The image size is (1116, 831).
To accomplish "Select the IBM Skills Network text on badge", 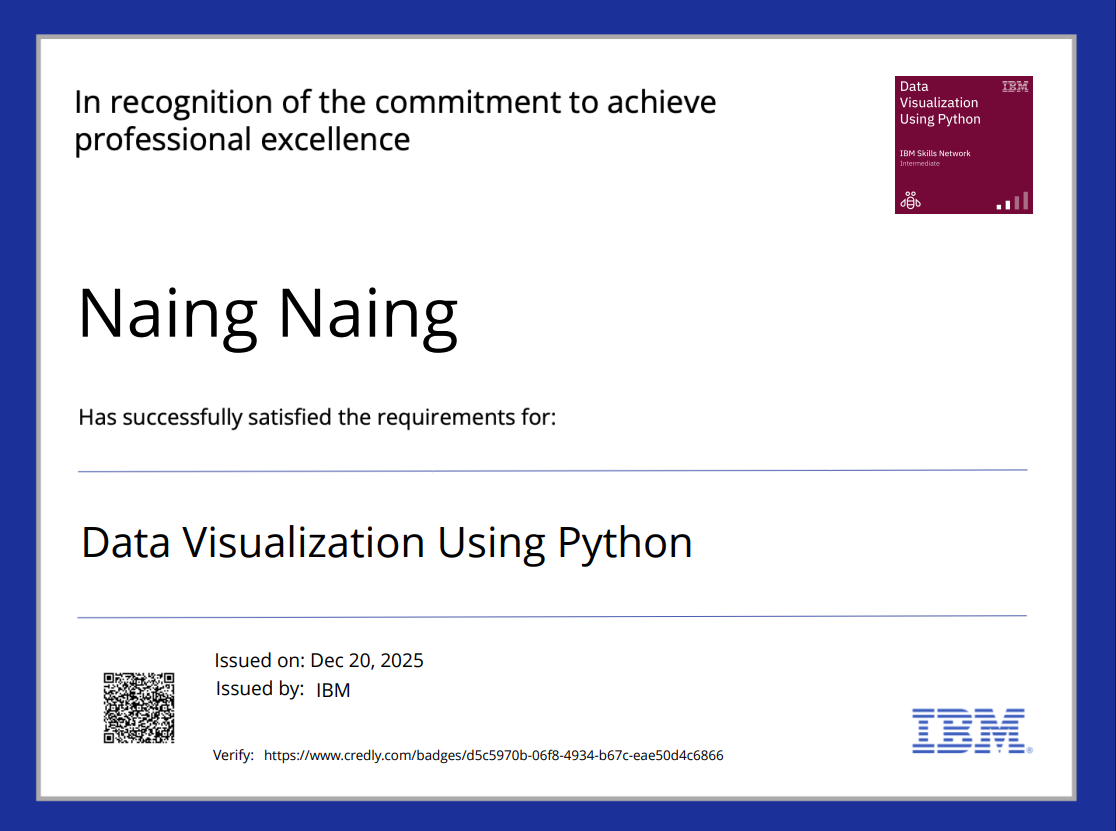I will [x=936, y=152].
